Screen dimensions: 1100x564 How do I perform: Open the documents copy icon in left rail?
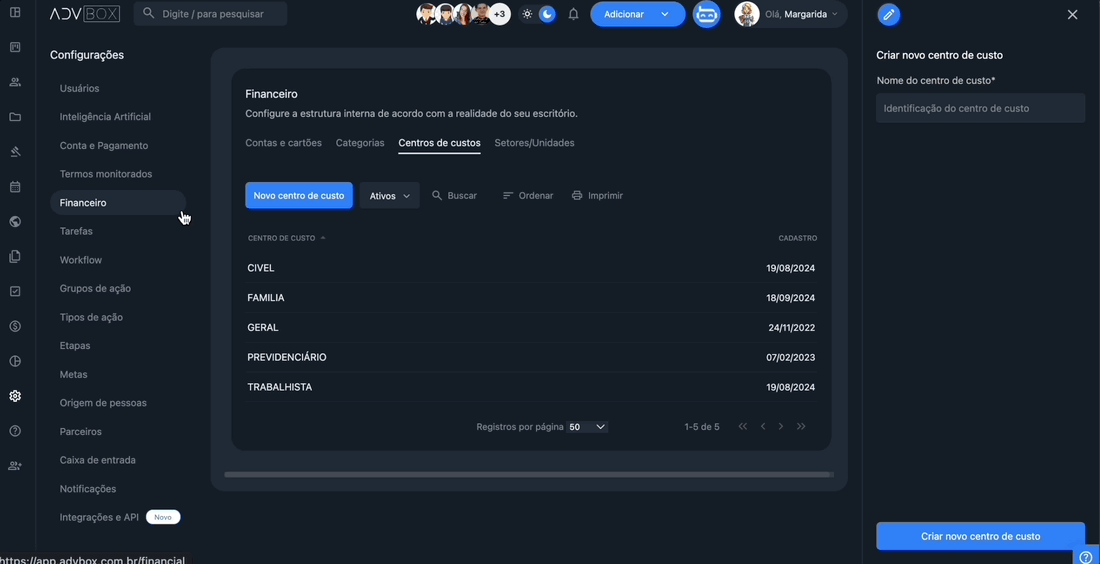coord(15,257)
